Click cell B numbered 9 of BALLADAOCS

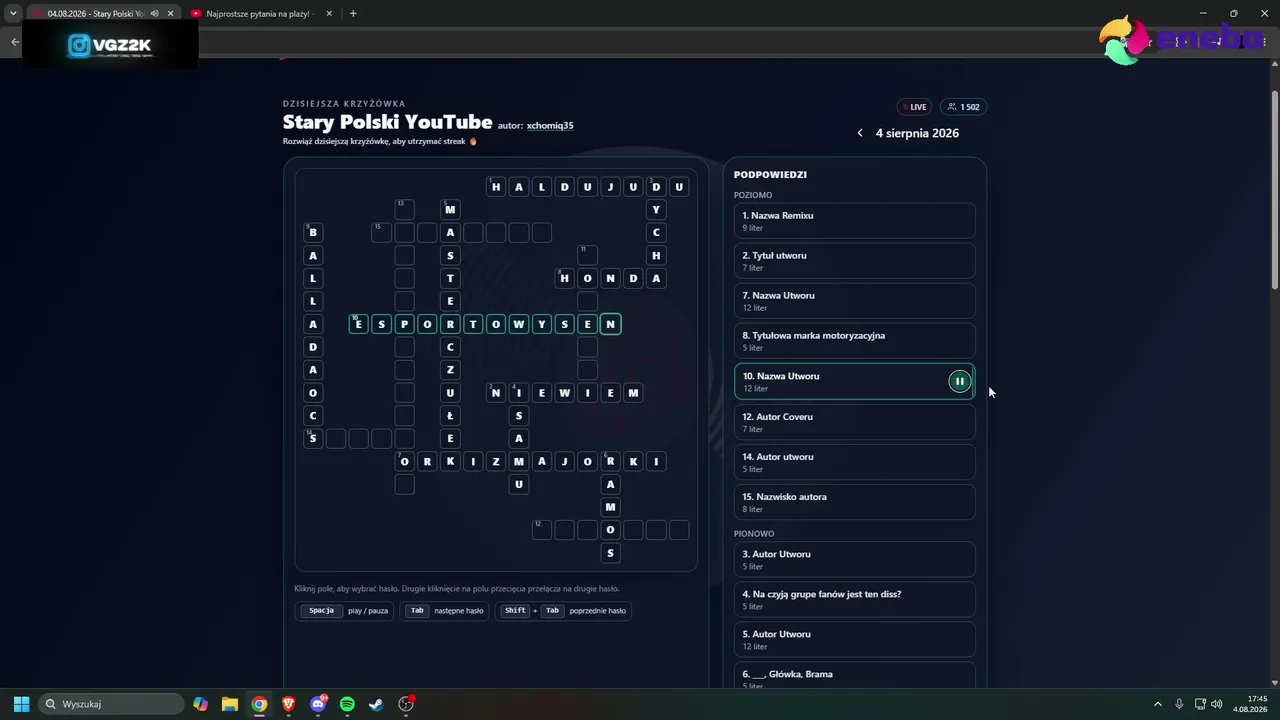[313, 233]
